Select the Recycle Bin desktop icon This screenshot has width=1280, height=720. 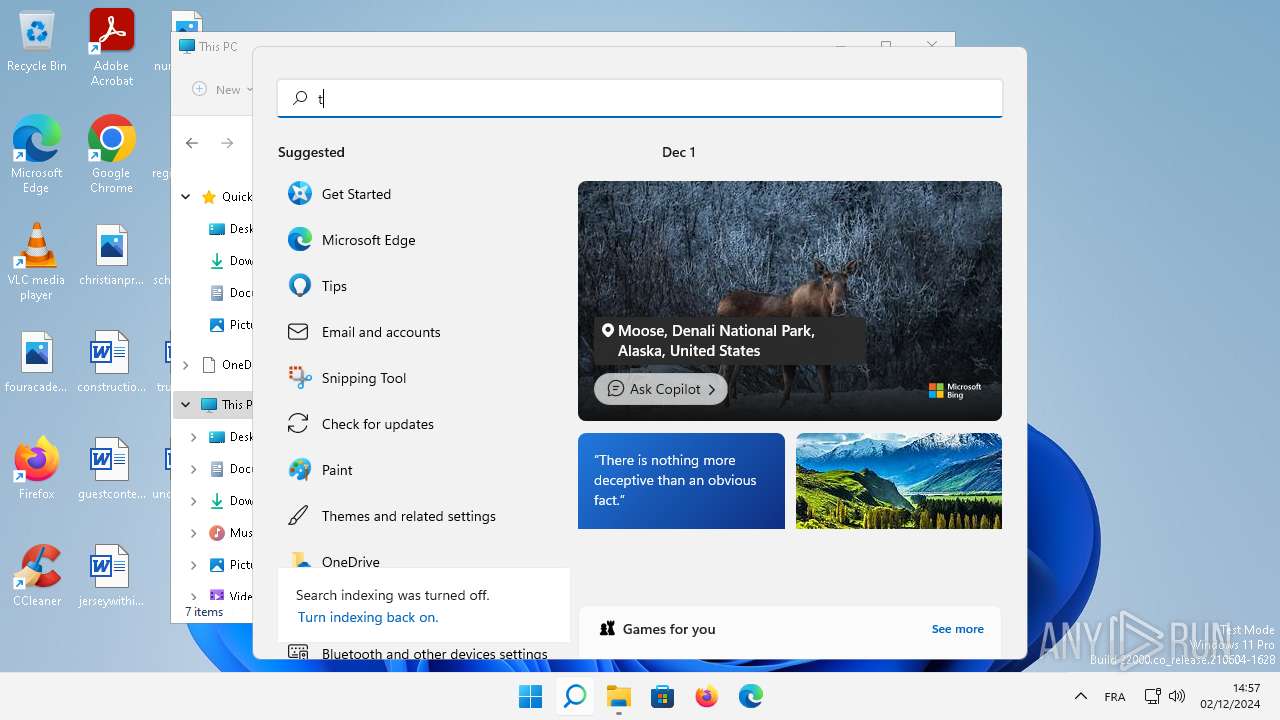(37, 42)
